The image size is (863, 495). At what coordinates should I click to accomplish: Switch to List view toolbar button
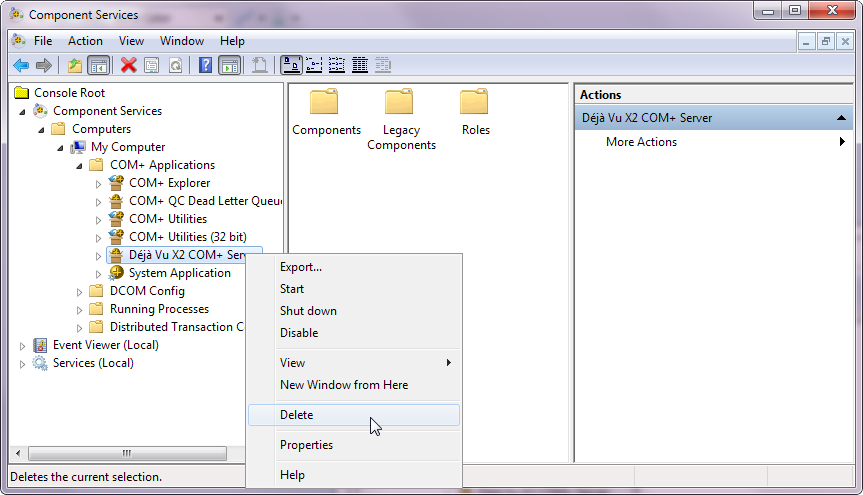point(337,66)
